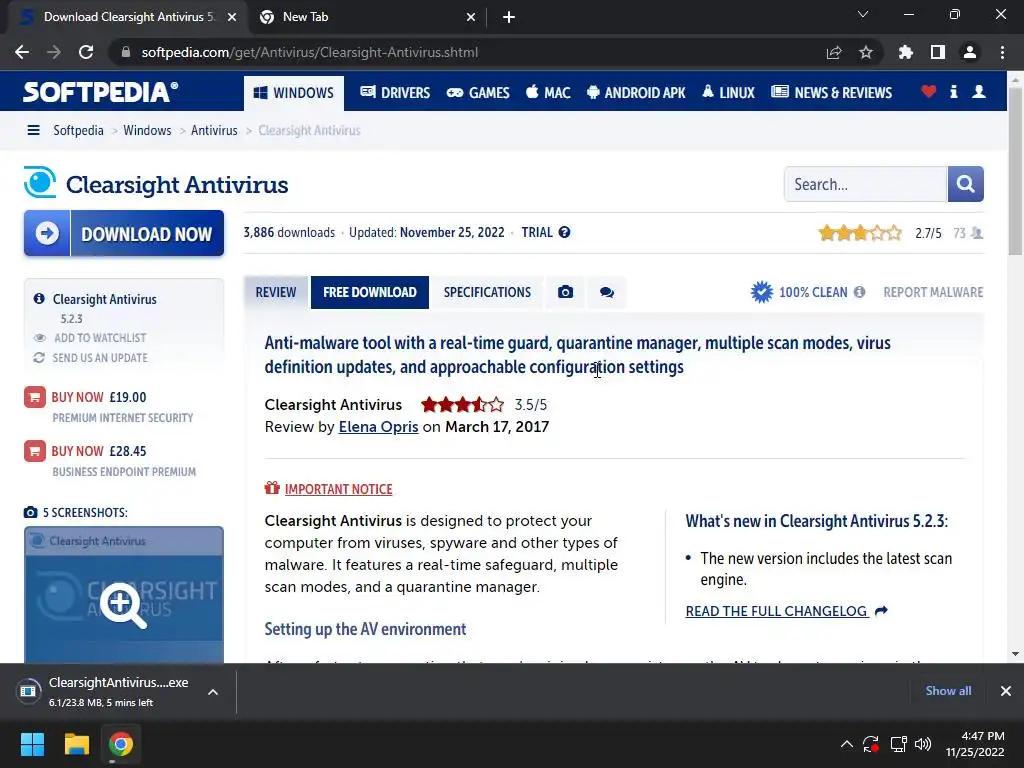The width and height of the screenshot is (1024, 768).
Task: Go to Antivirus breadcrumb link
Action: pos(214,130)
